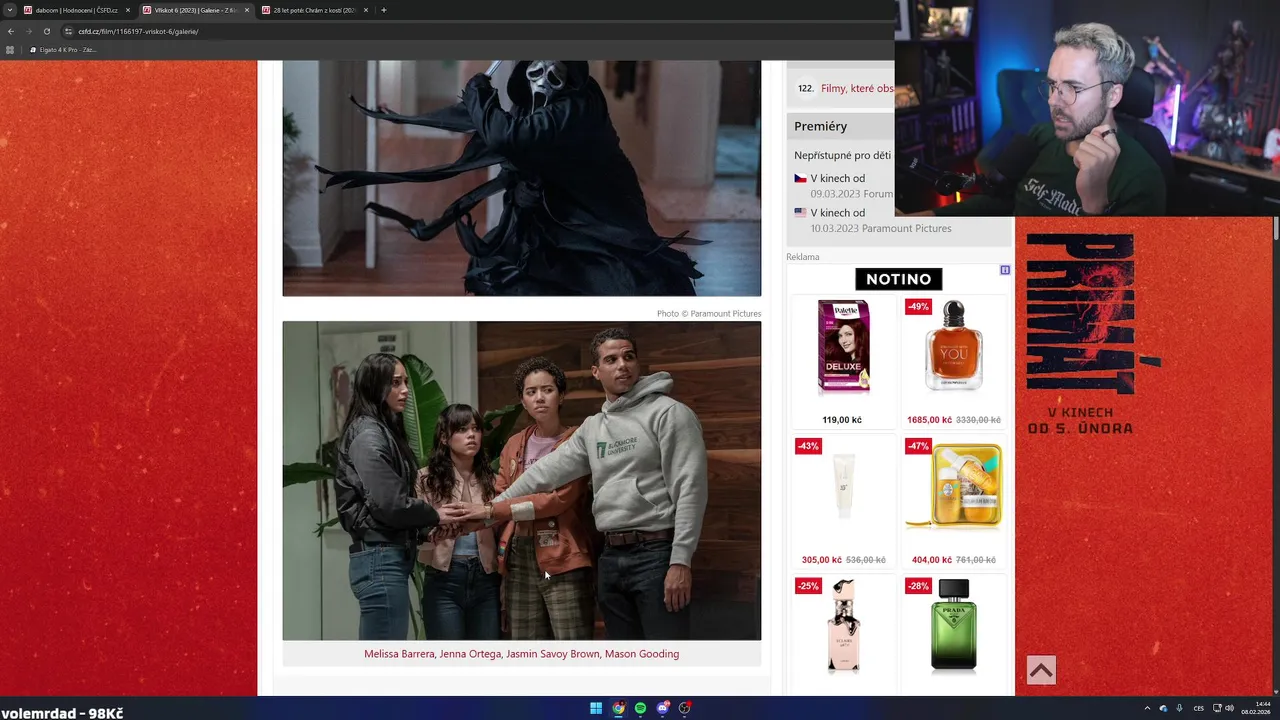Open the Palette Deluxe hair dye ad

842,346
